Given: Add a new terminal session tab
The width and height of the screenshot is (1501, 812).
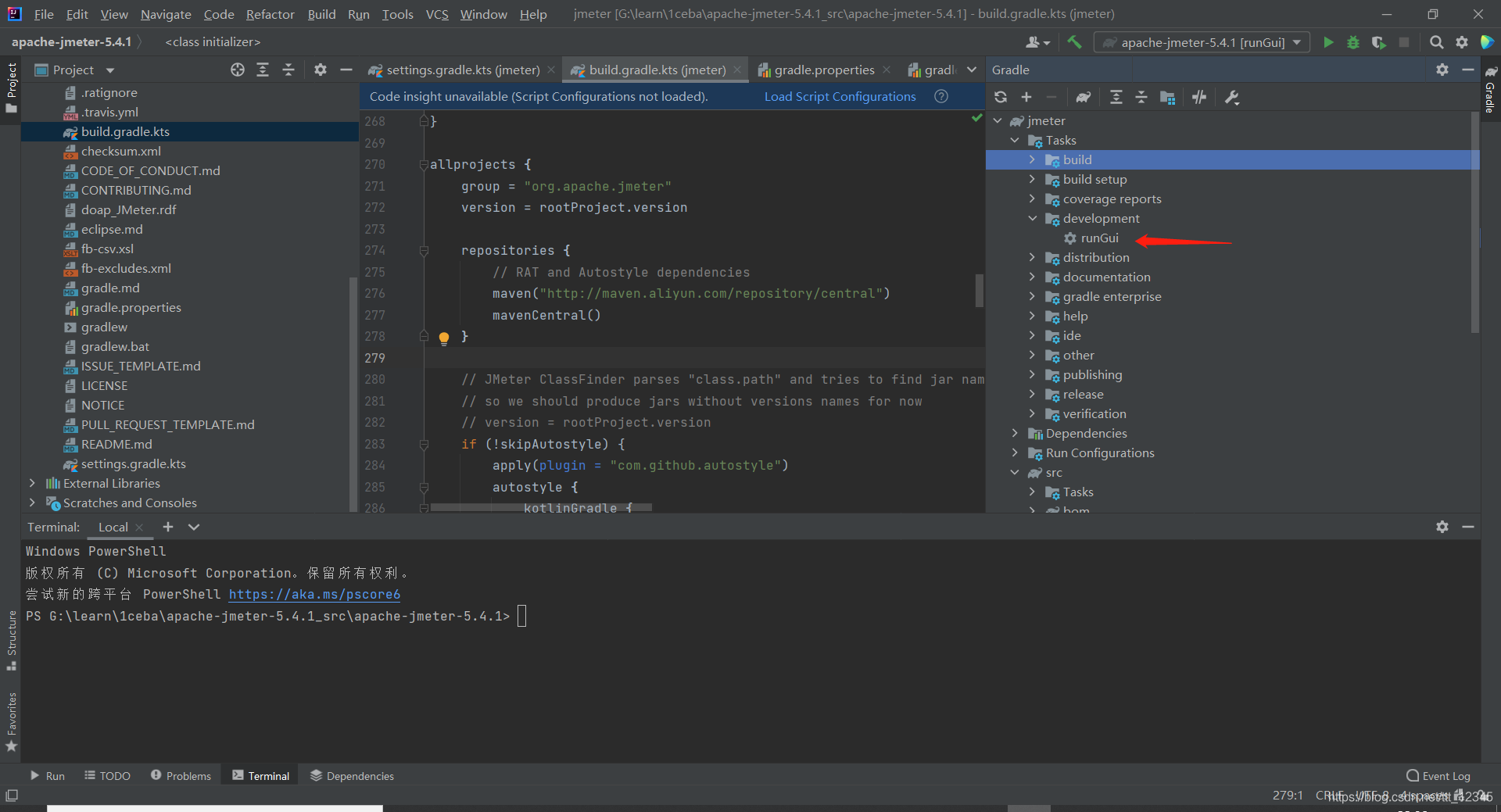Looking at the screenshot, I should tap(168, 527).
